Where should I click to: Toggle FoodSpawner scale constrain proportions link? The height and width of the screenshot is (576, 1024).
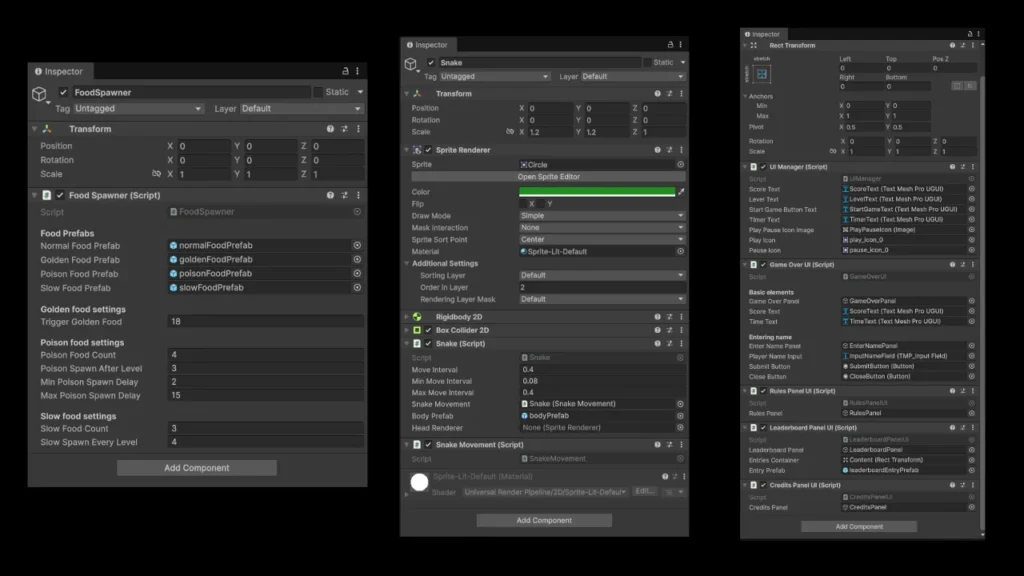point(156,174)
